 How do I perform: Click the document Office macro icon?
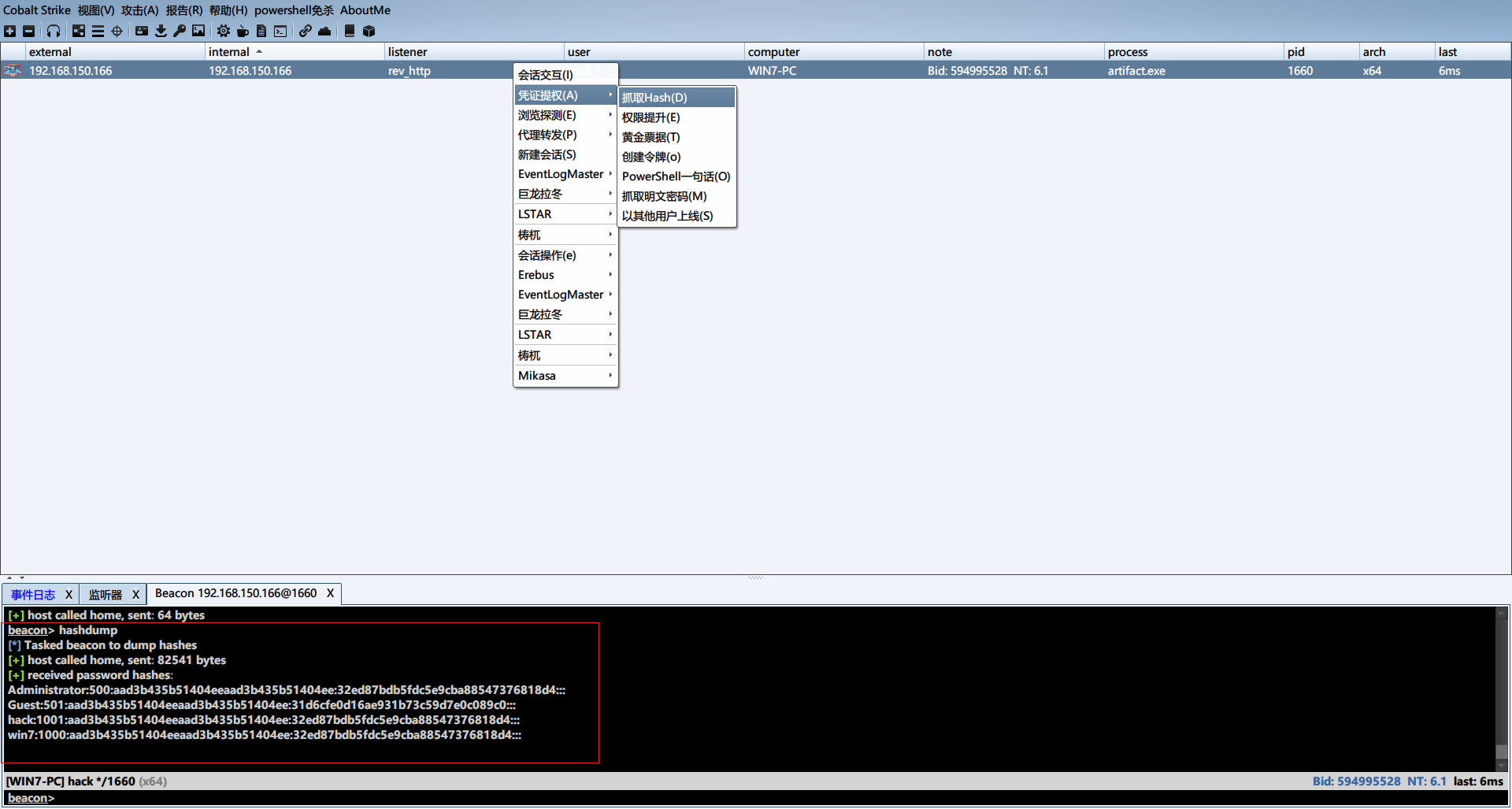[261, 31]
